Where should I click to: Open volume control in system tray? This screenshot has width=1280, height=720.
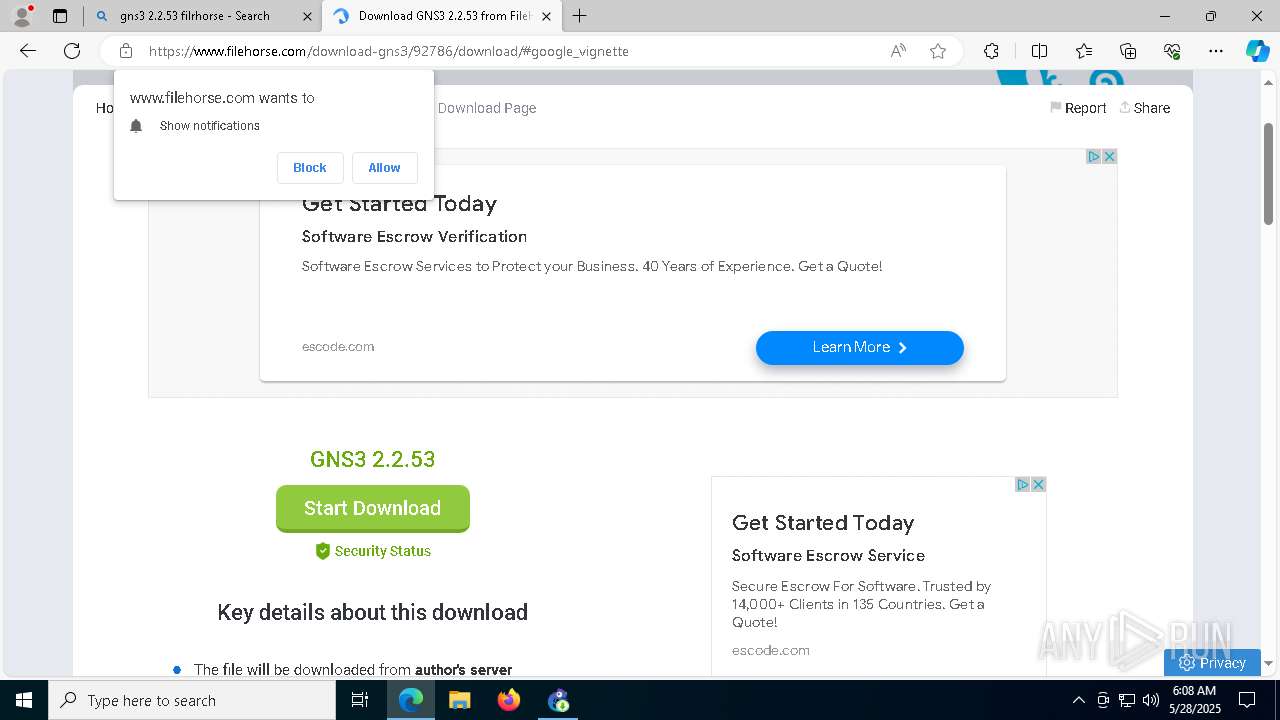tap(1151, 700)
